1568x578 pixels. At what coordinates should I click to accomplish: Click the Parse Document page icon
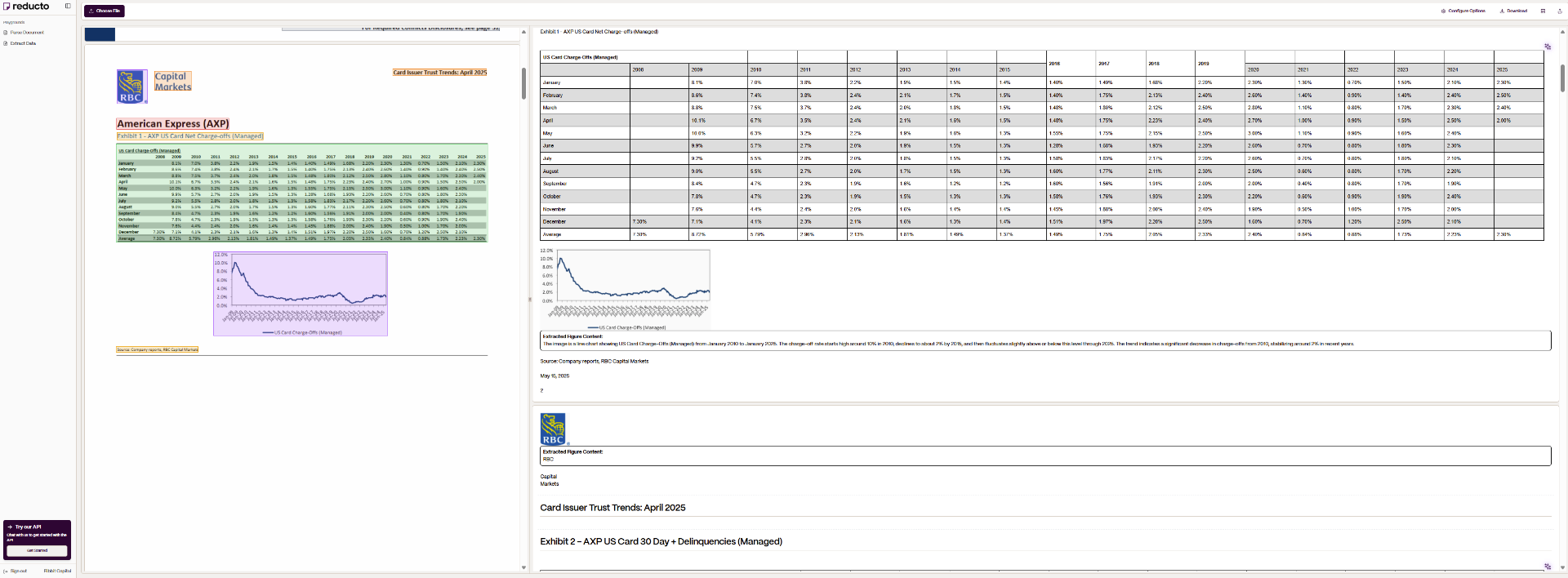[6, 33]
